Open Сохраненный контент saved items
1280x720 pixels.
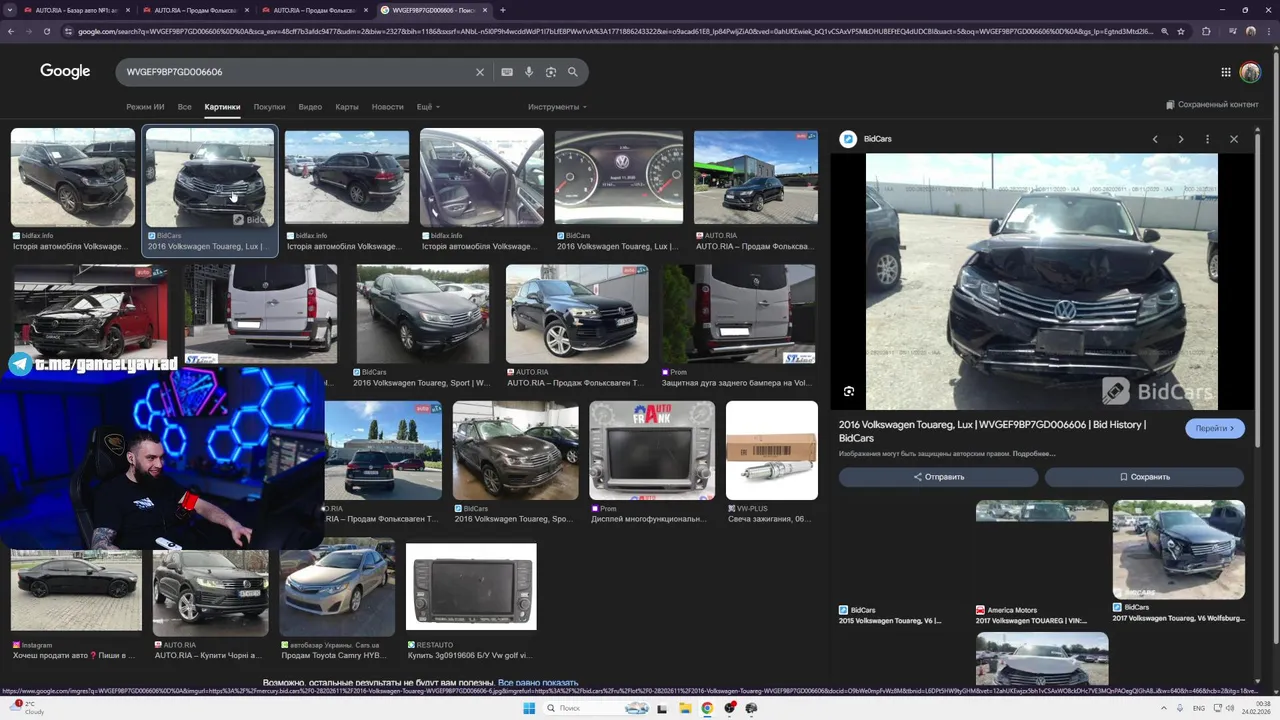pyautogui.click(x=1212, y=105)
